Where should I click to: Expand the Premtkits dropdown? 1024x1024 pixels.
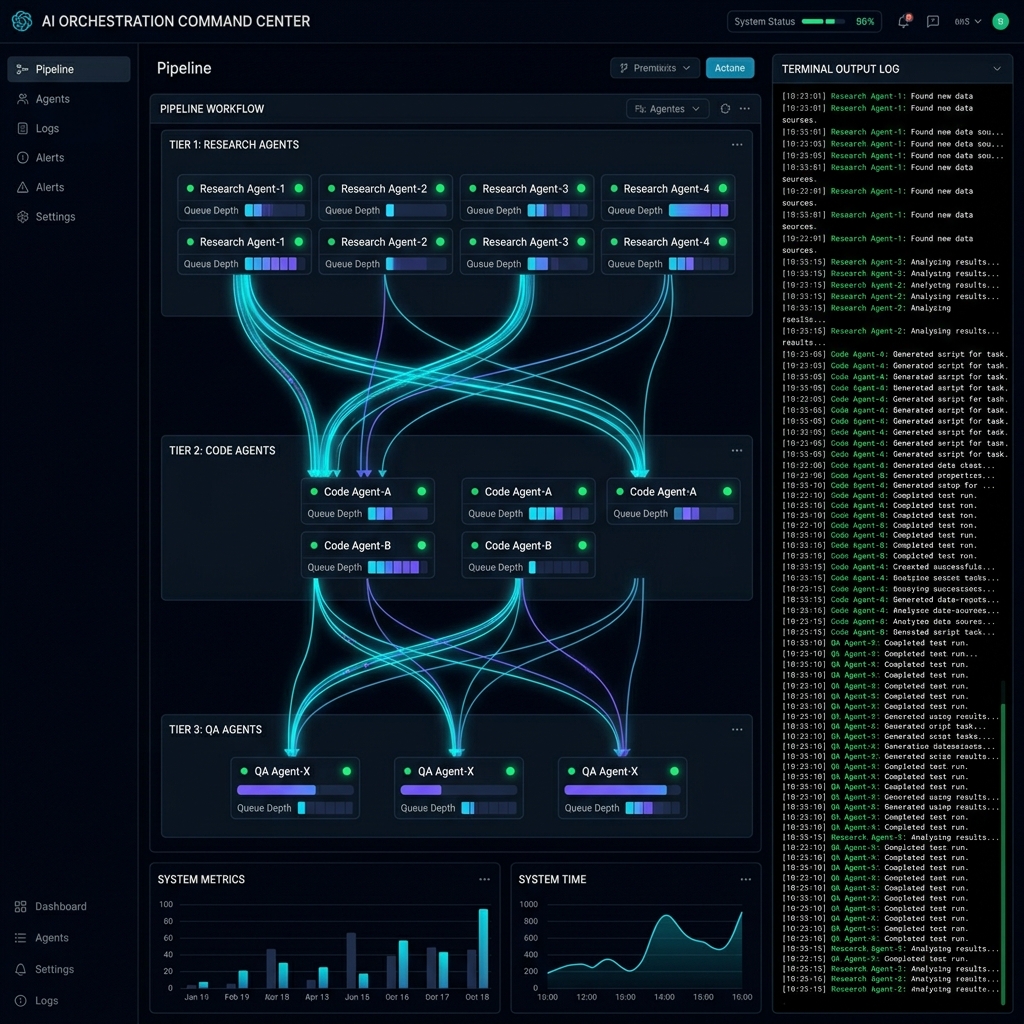click(654, 68)
